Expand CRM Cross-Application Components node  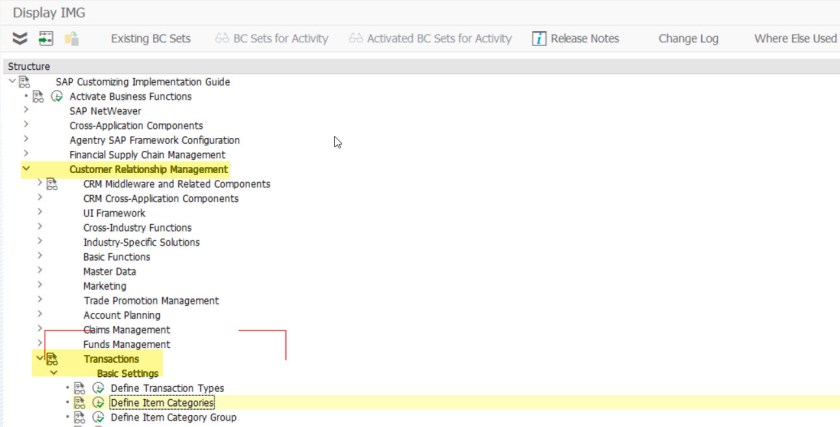pos(40,197)
